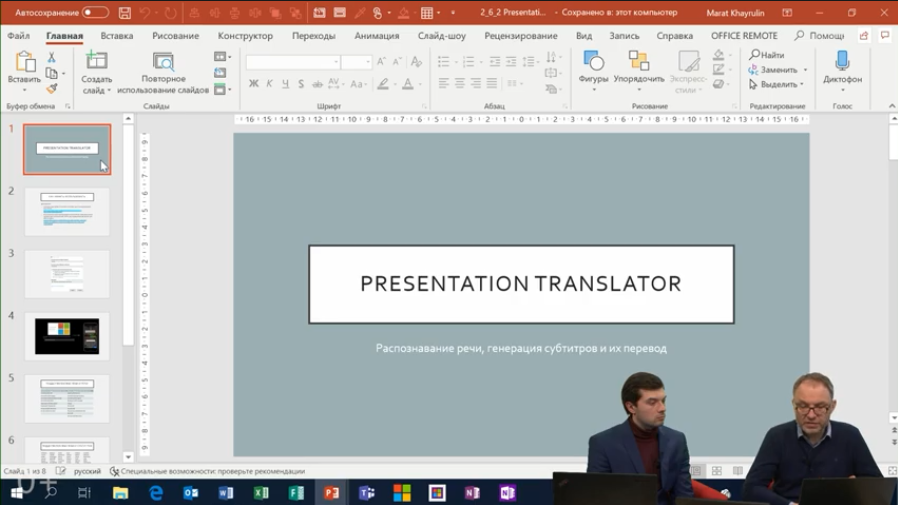This screenshot has height=505, width=898.
Task: Open Excel from the taskbar
Action: pyautogui.click(x=261, y=492)
